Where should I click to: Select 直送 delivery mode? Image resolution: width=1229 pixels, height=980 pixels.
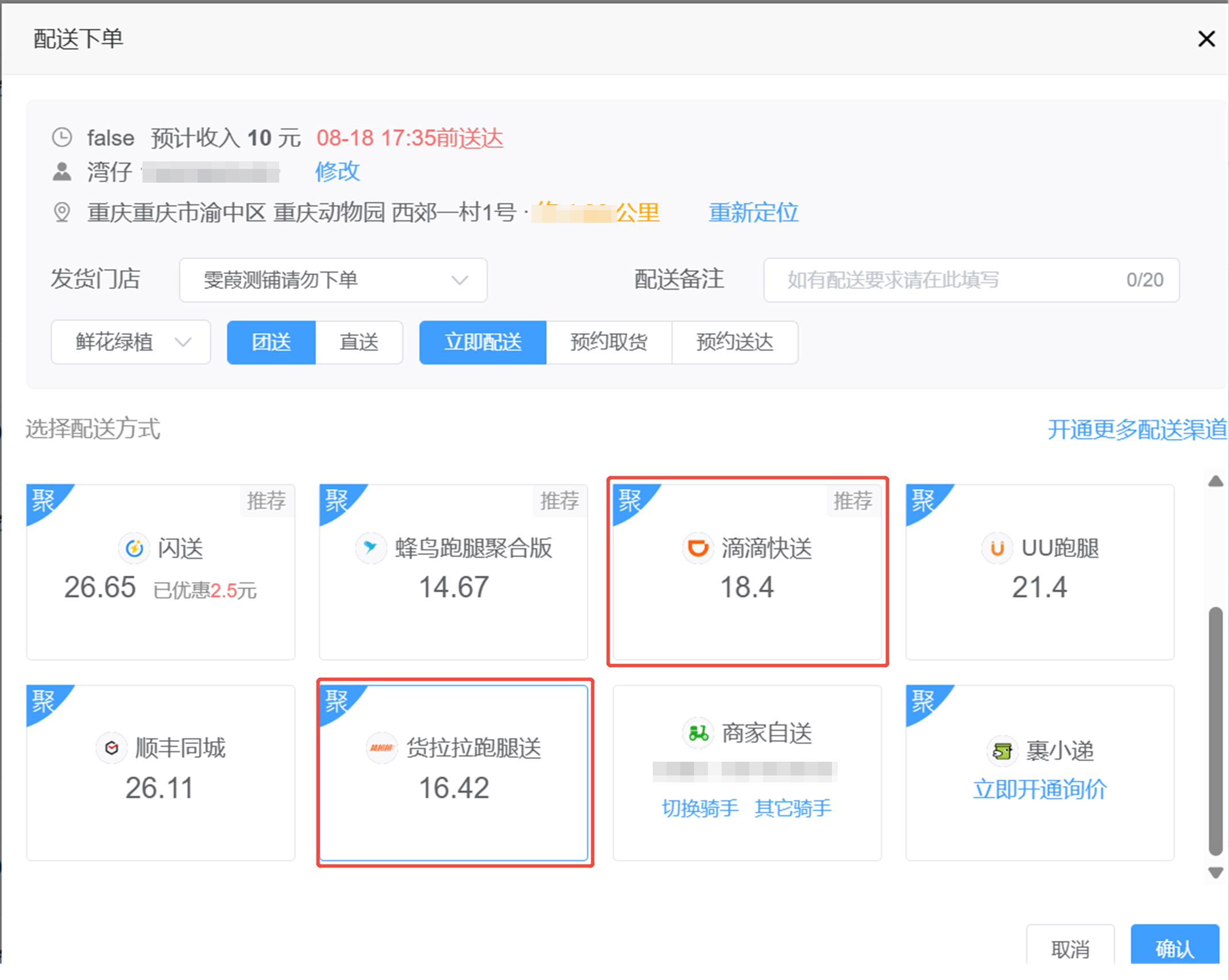[359, 342]
